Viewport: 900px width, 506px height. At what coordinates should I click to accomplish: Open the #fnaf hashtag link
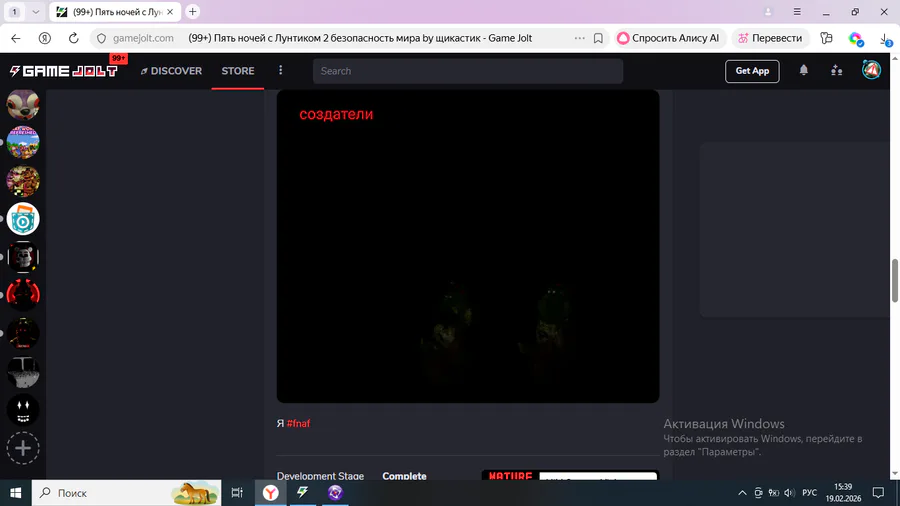pos(298,423)
